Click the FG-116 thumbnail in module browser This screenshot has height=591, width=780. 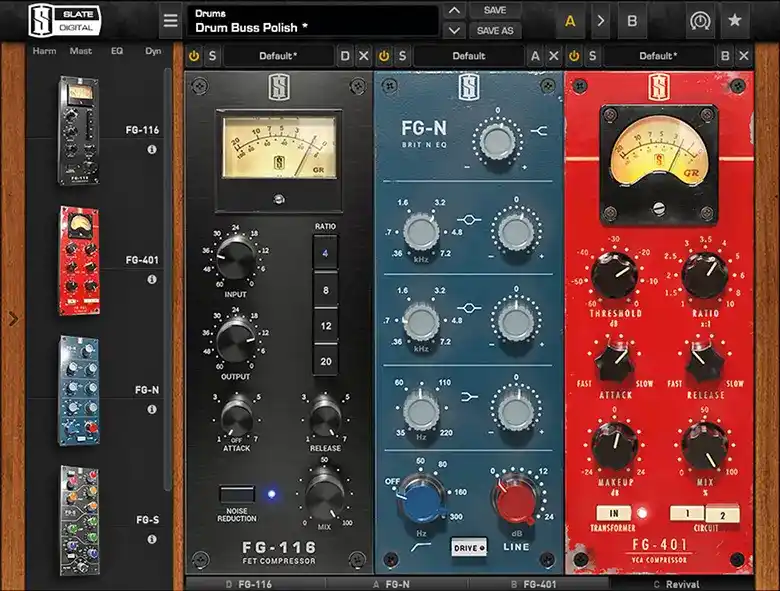point(80,131)
